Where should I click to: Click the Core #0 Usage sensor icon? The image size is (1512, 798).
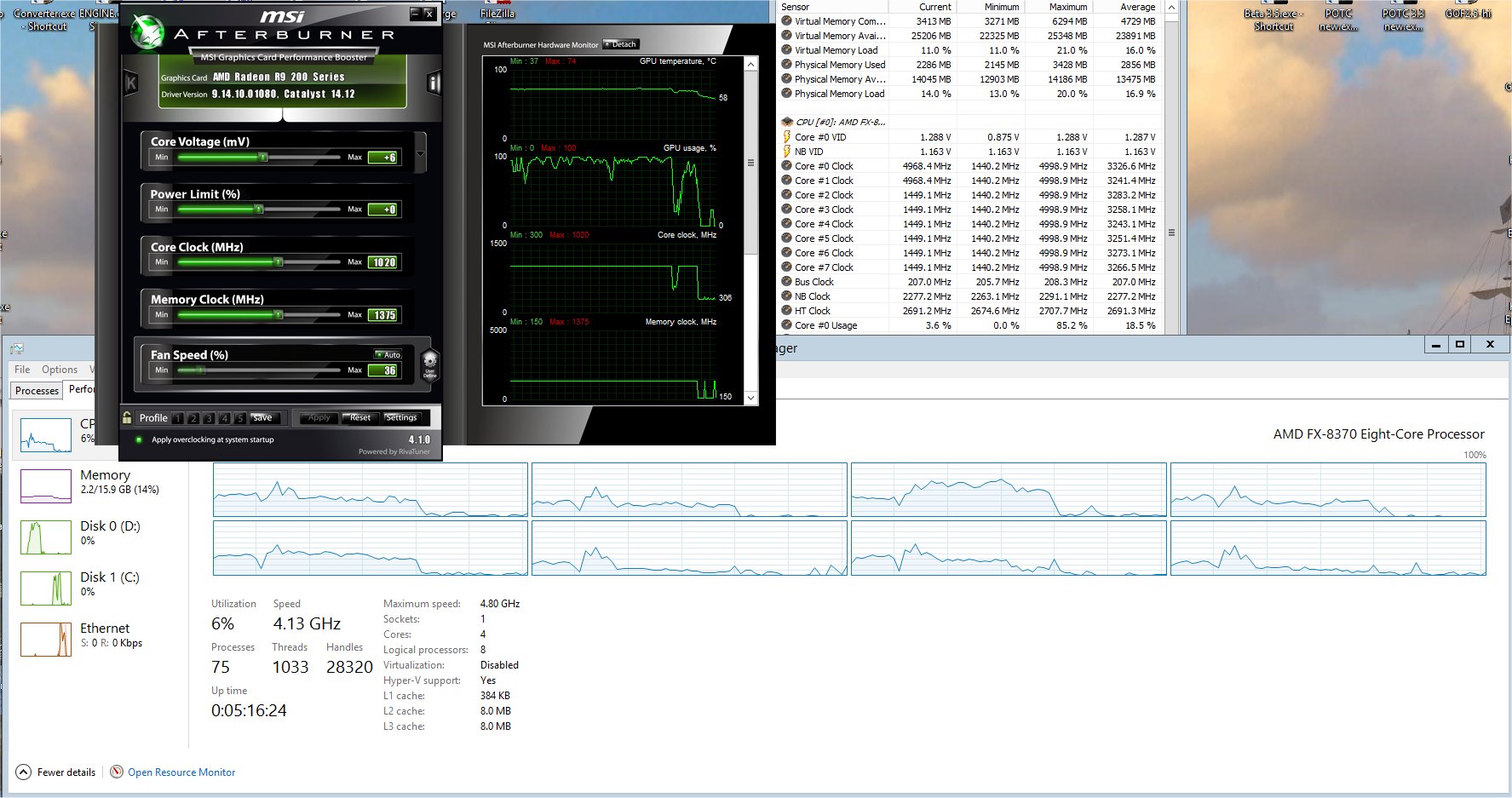point(786,324)
